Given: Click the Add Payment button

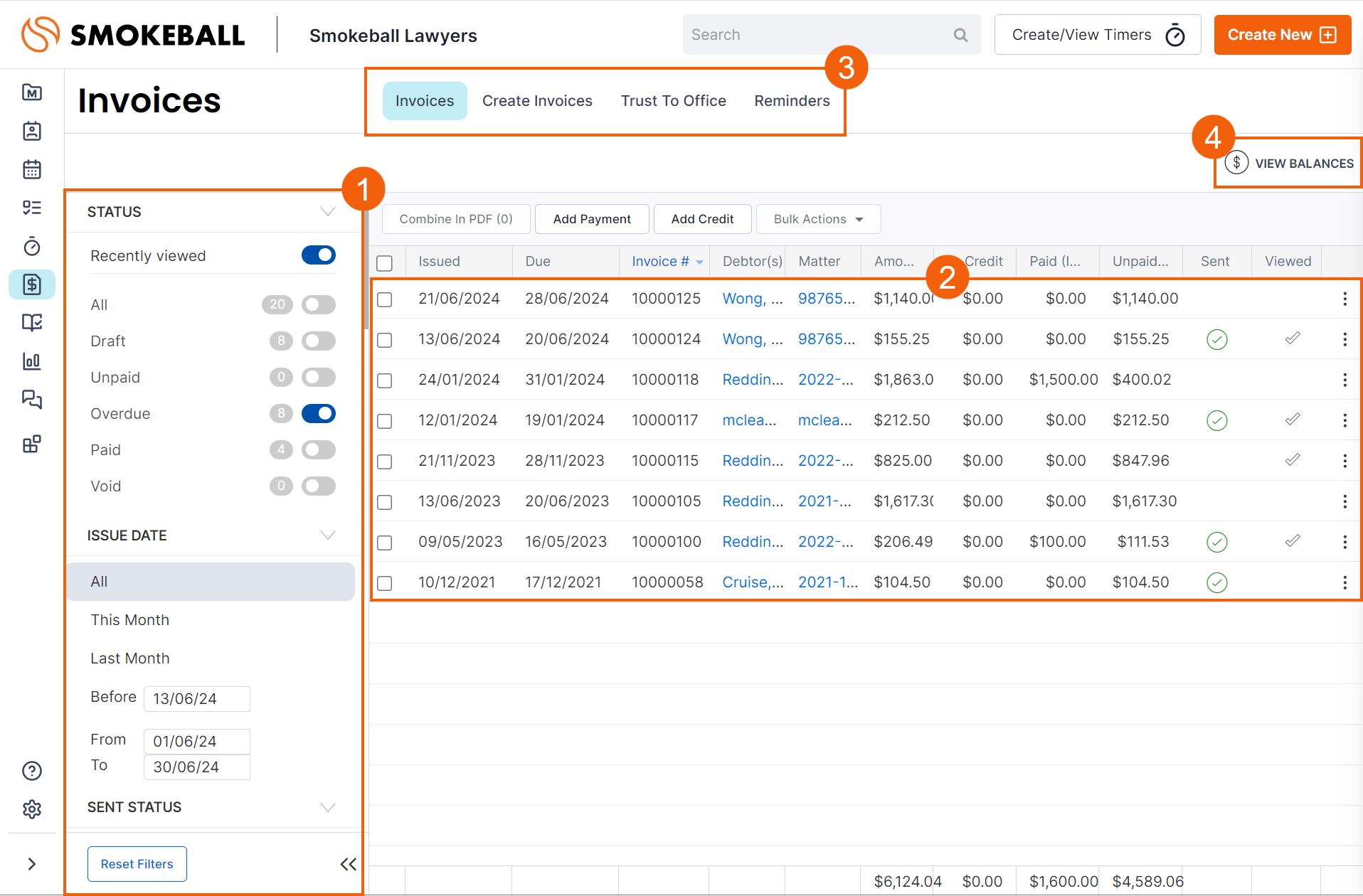Looking at the screenshot, I should tap(592, 219).
